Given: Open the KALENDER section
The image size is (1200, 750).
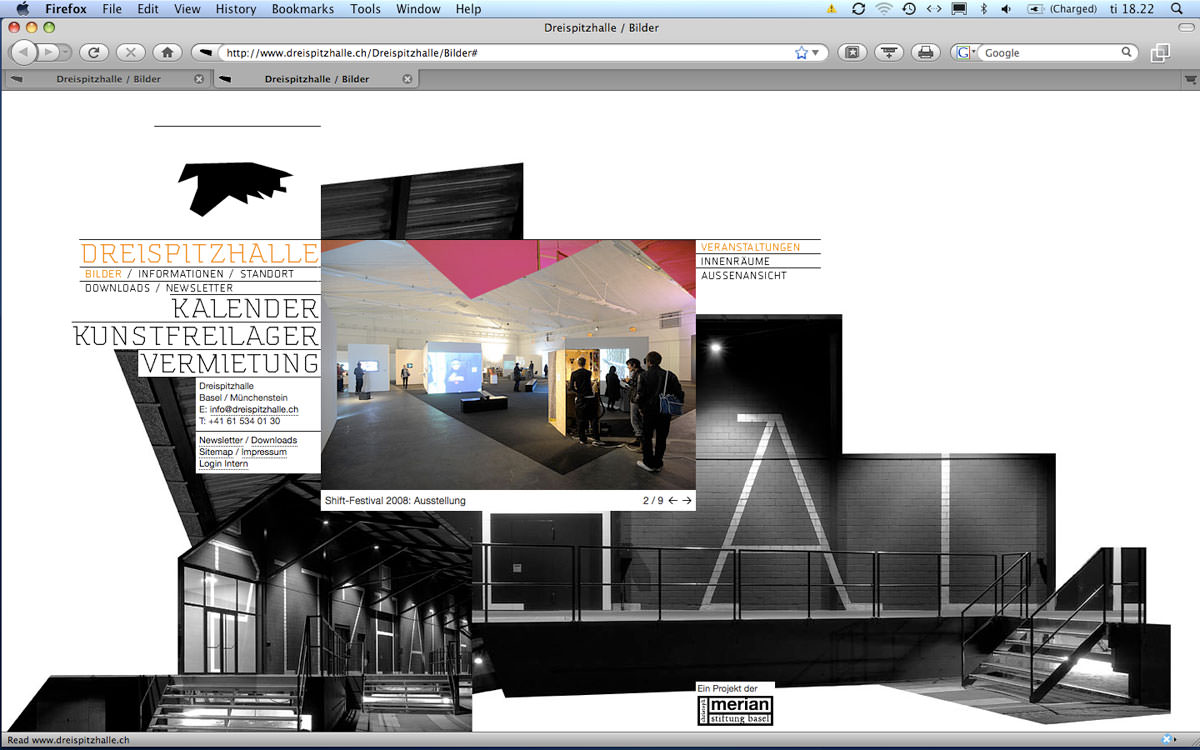Looking at the screenshot, I should point(245,308).
